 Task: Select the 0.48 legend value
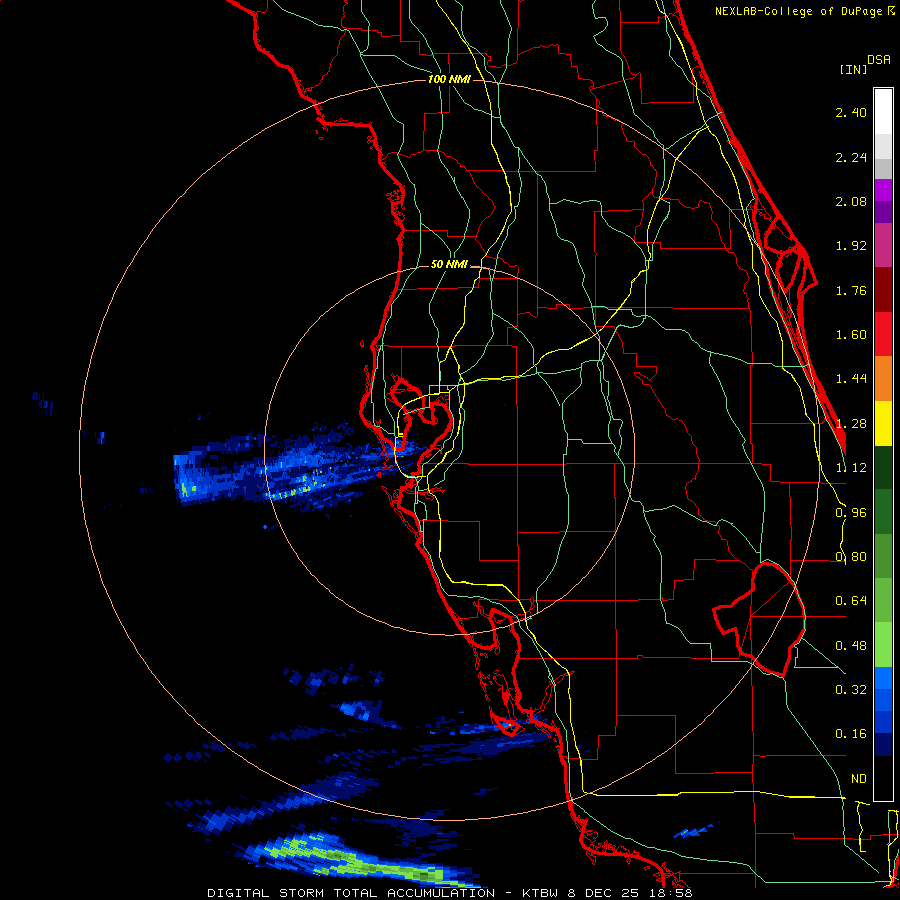click(x=851, y=646)
